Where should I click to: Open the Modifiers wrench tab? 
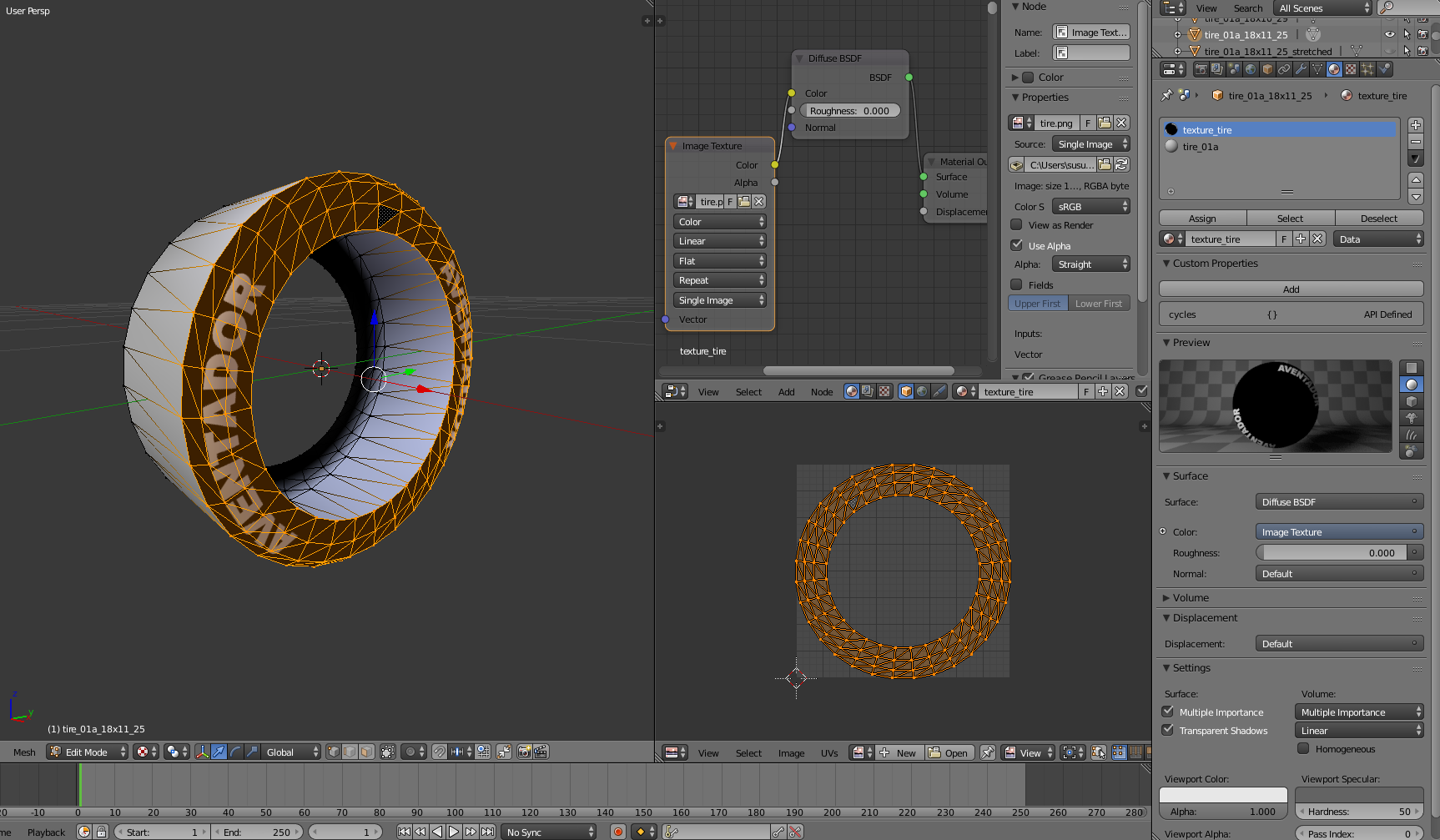point(1301,69)
